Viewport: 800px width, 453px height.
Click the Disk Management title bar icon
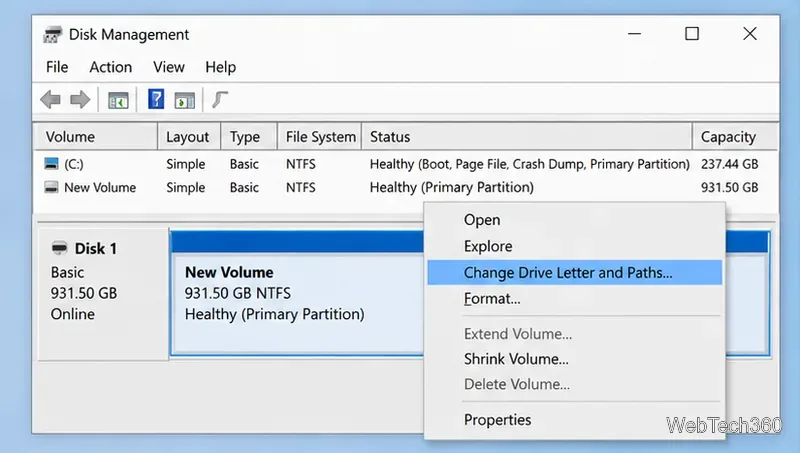(52, 35)
